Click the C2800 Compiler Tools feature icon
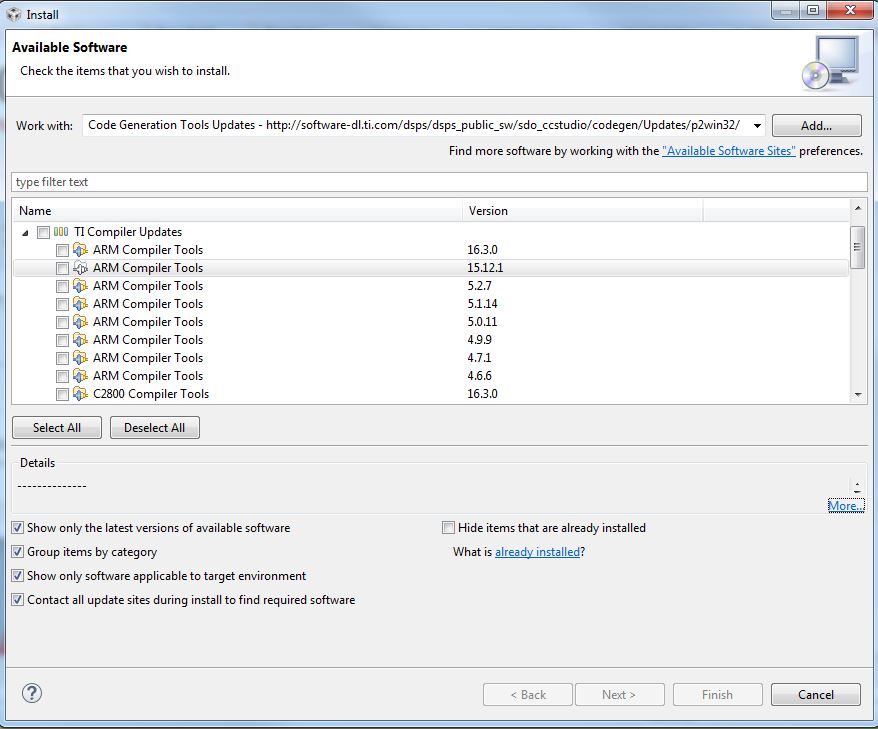Screen dimensions: 878x729 (x=80, y=394)
